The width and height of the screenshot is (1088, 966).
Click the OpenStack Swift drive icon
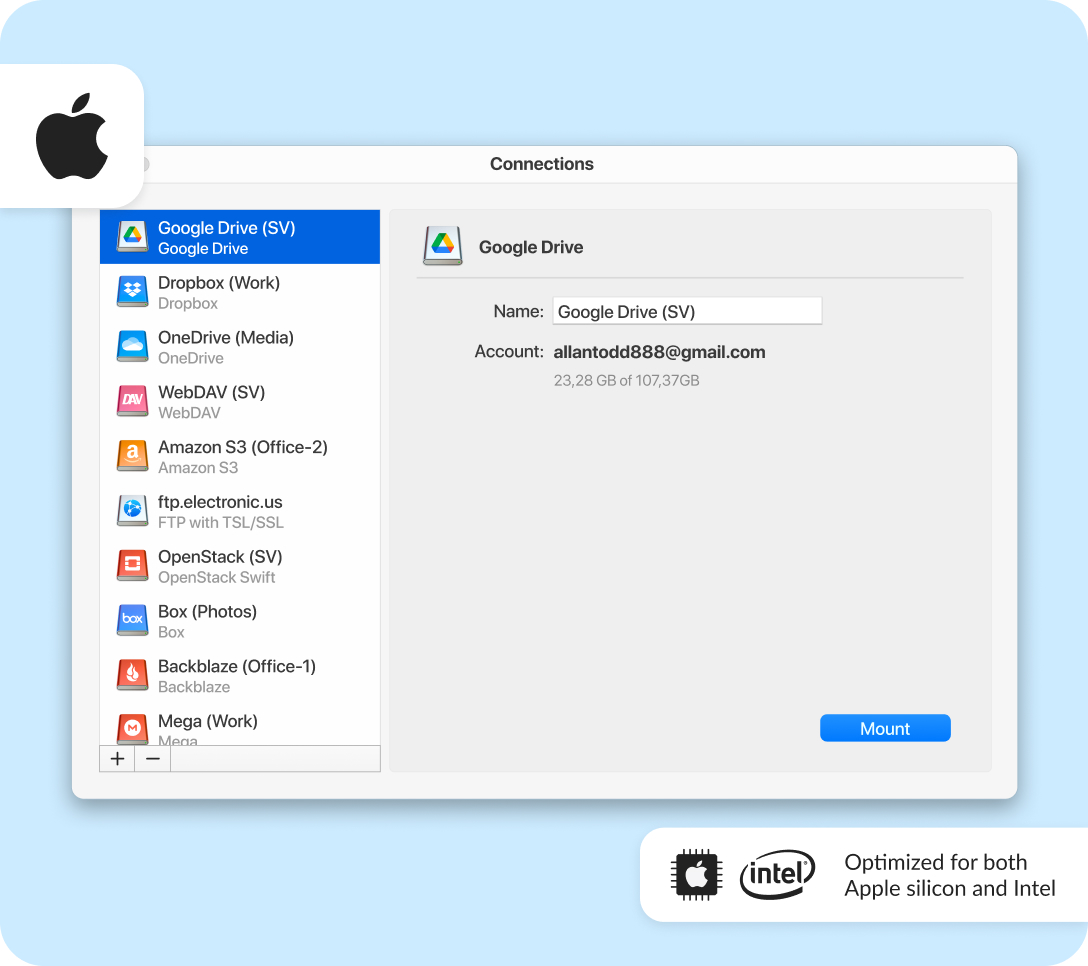coord(133,566)
